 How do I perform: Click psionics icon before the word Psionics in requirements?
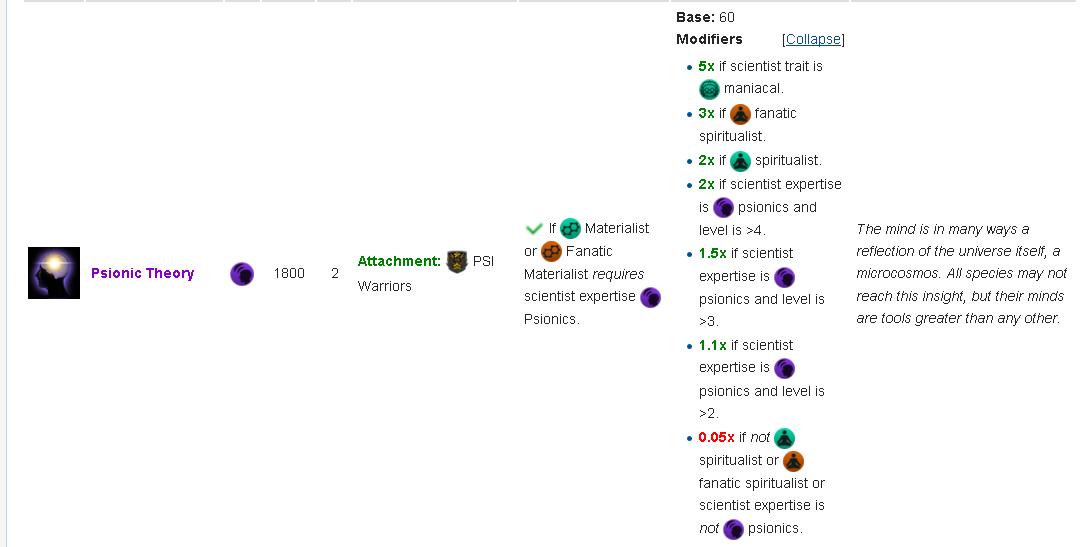(x=650, y=297)
